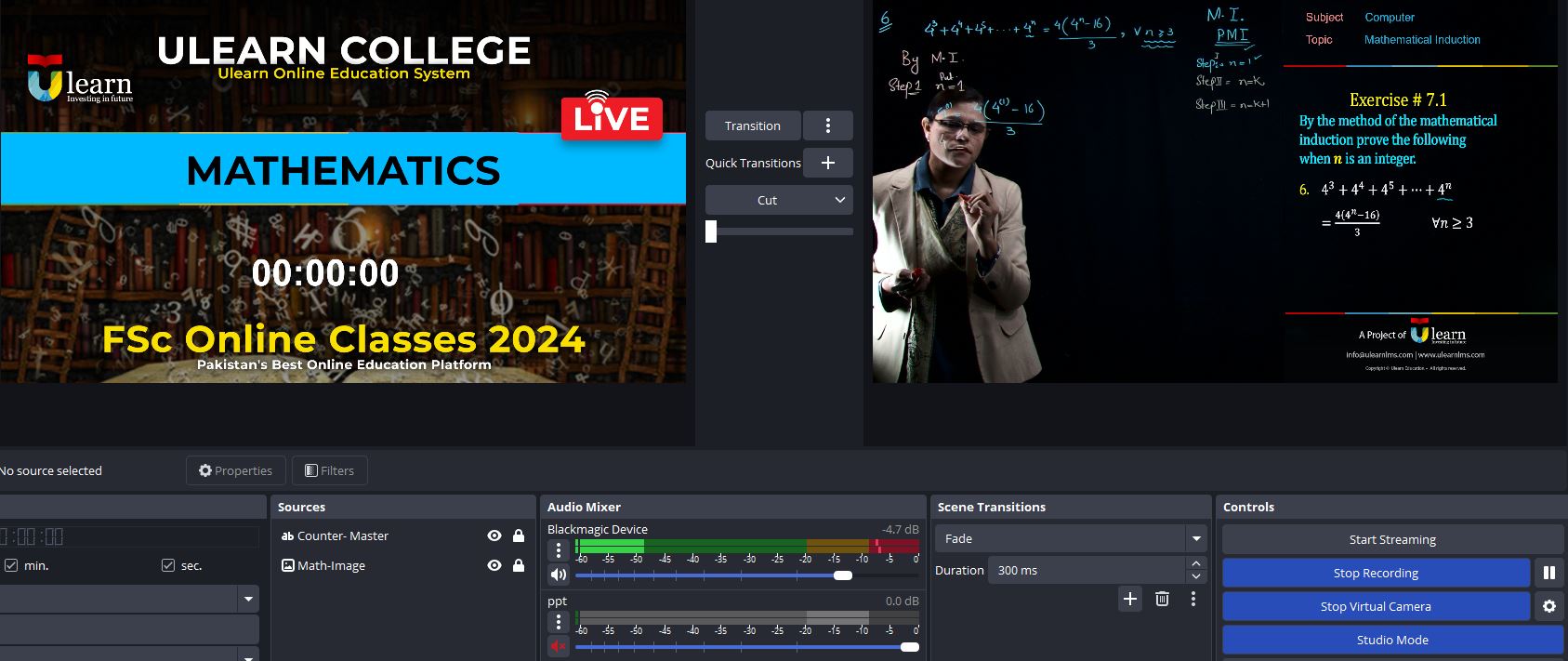Open scene transition properties menu
The image size is (1568, 661).
pyautogui.click(x=1193, y=599)
